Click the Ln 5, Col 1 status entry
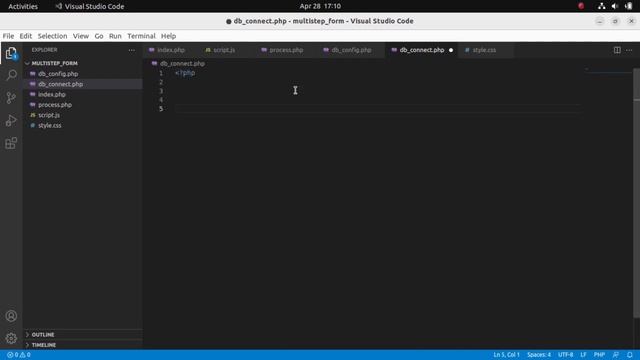This screenshot has width=640, height=360. click(506, 355)
